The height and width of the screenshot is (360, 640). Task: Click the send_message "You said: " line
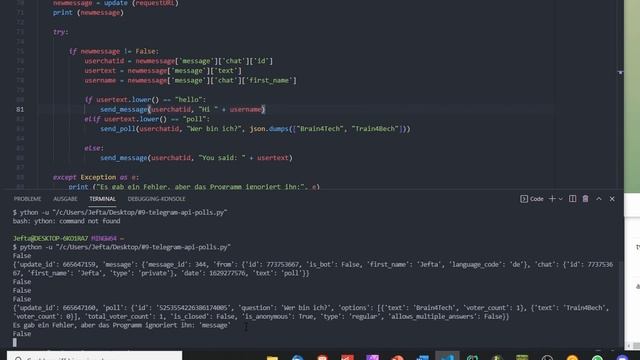click(x=196, y=158)
